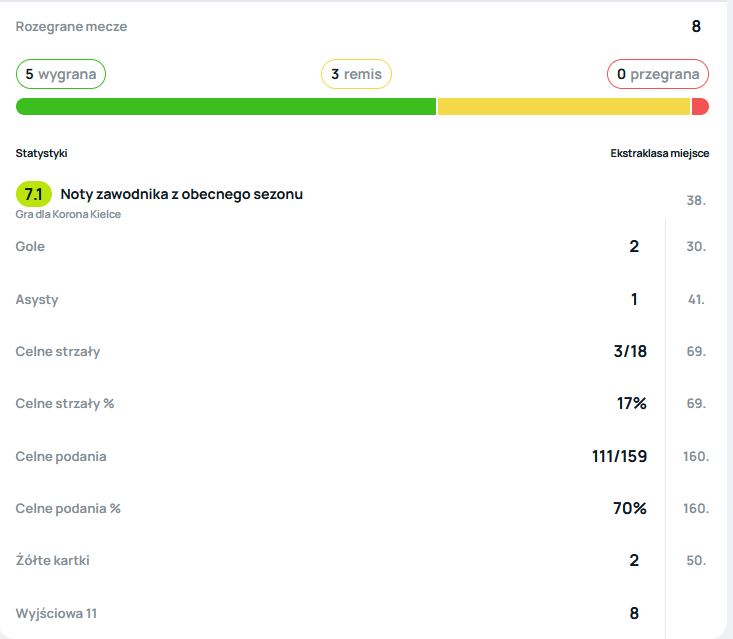733x639 pixels.
Task: Click the 3 remis pill
Action: 356,74
